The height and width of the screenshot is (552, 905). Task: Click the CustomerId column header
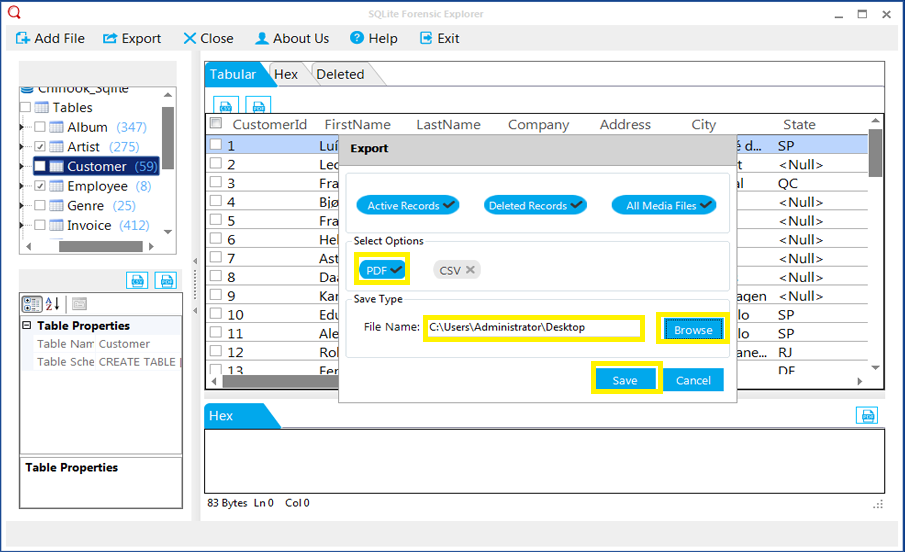tap(270, 125)
